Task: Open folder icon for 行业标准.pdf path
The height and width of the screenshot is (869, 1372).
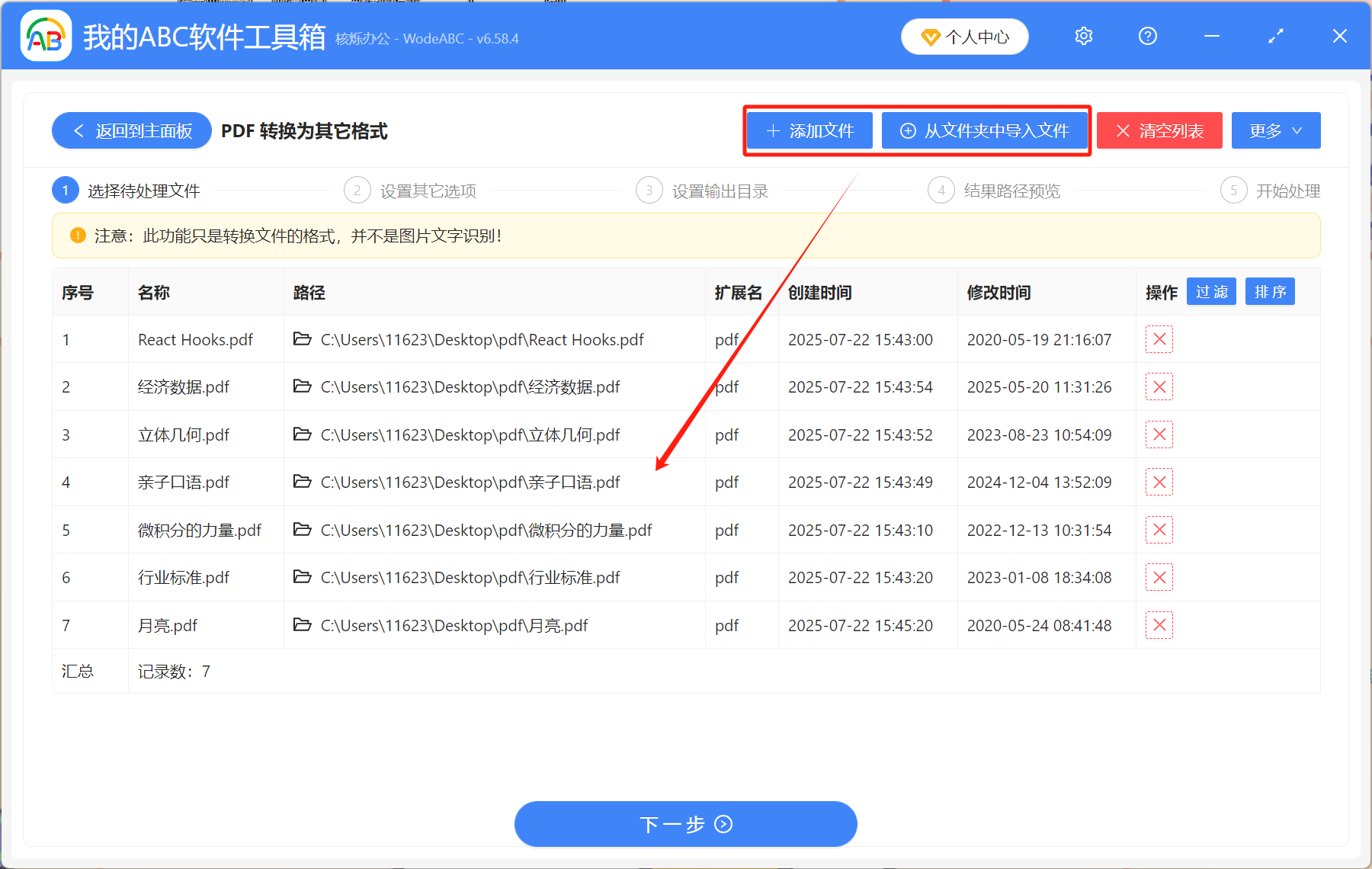Action: coord(303,576)
